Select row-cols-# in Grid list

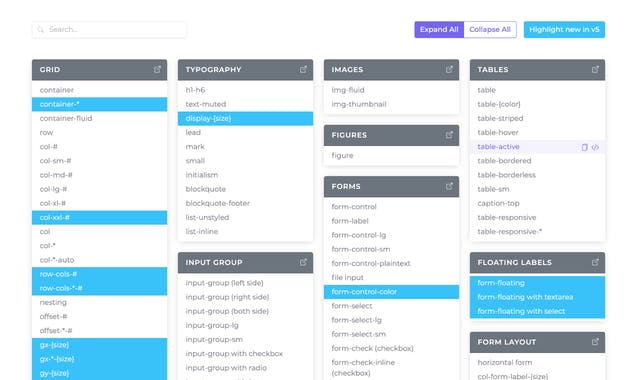tap(100, 274)
